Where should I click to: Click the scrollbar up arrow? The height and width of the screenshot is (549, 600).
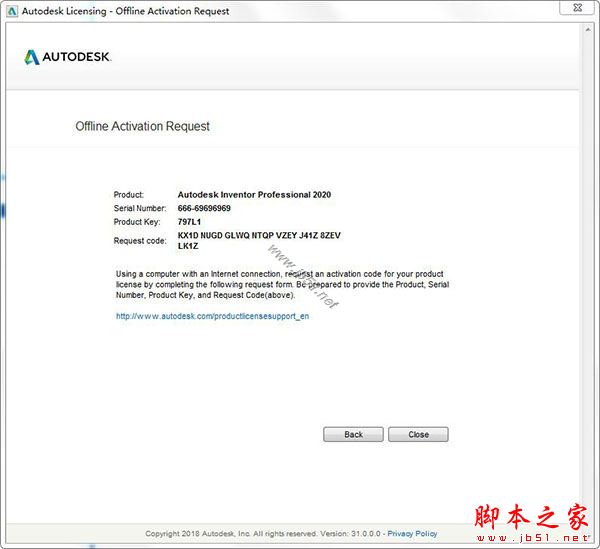coord(588,29)
